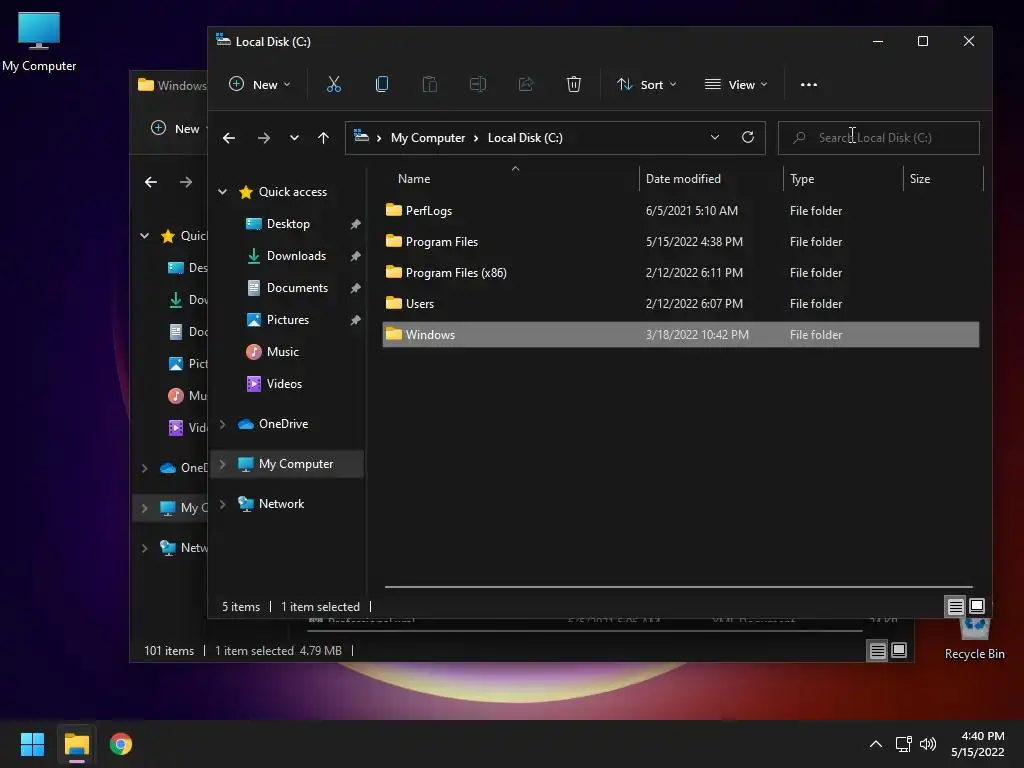Open Documents in Quick access

click(297, 288)
